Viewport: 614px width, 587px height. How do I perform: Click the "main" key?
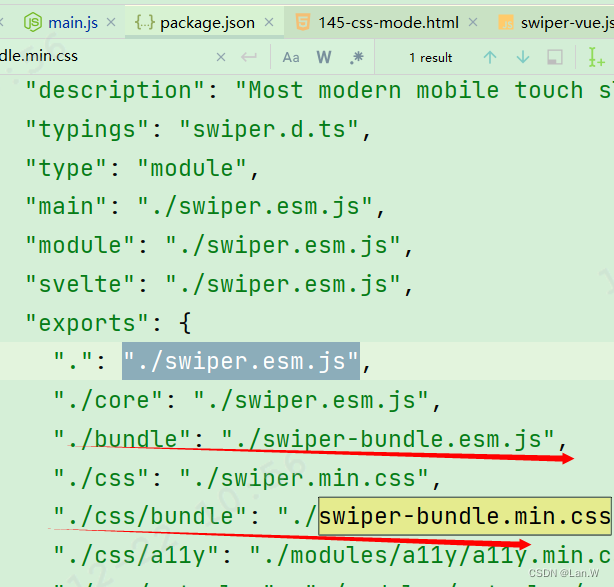coord(66,206)
